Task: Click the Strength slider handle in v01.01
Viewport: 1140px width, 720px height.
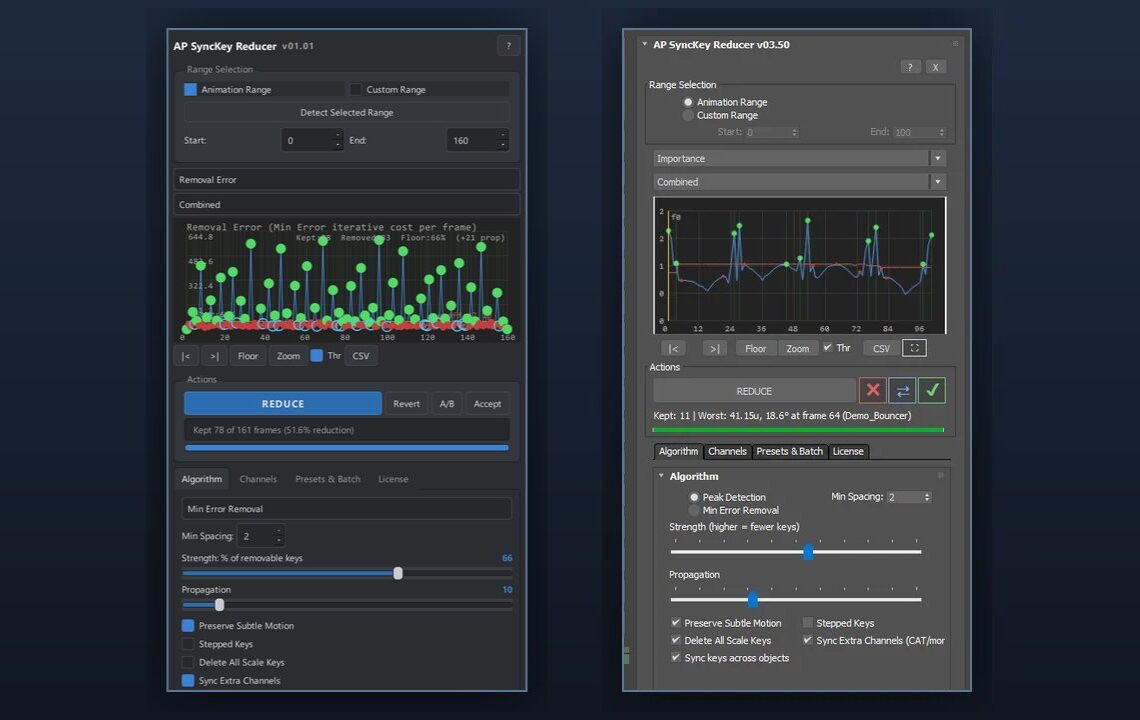Action: coord(398,573)
